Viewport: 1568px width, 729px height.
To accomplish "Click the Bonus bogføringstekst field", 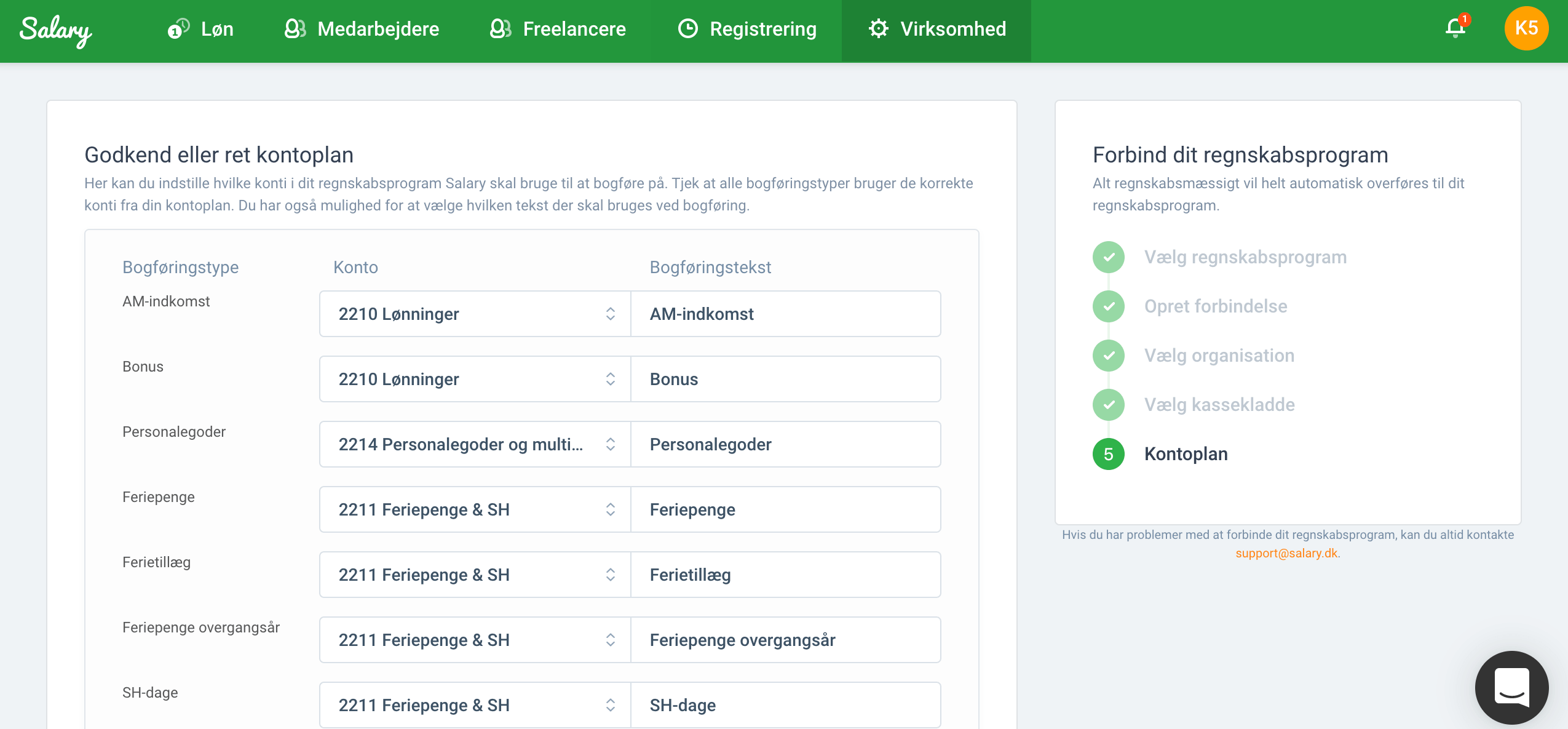I will [x=785, y=378].
